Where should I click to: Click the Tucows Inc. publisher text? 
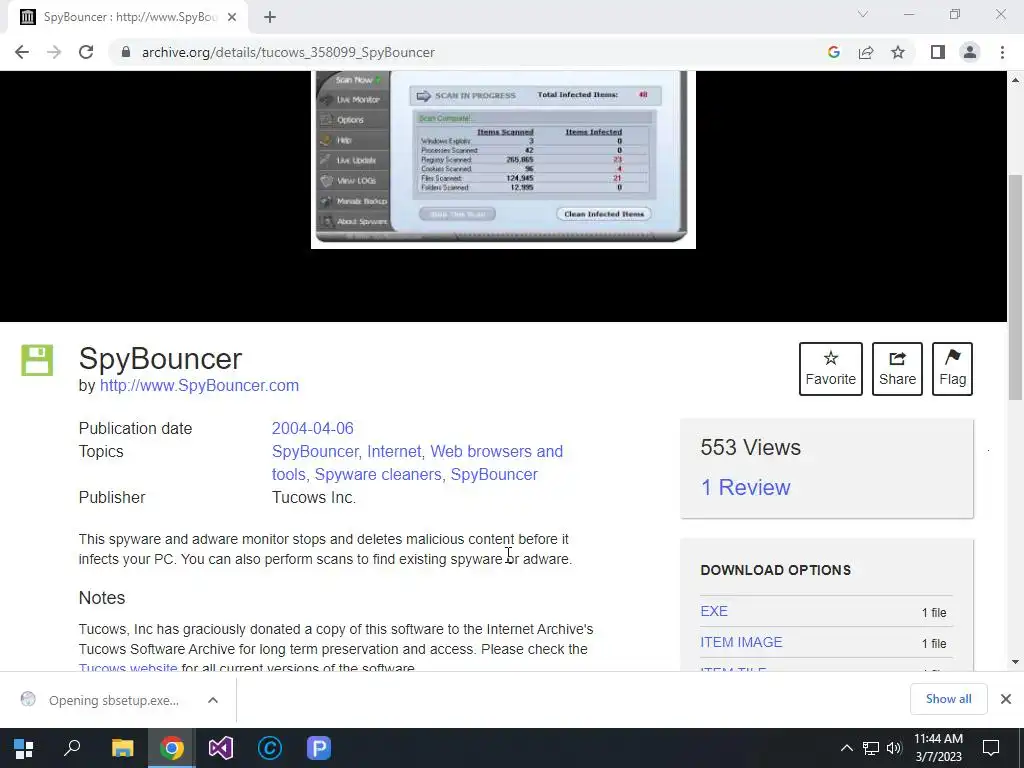[x=313, y=498]
